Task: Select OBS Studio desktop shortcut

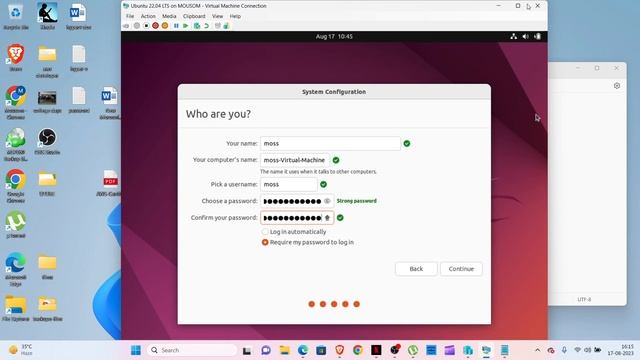Action: (47, 141)
